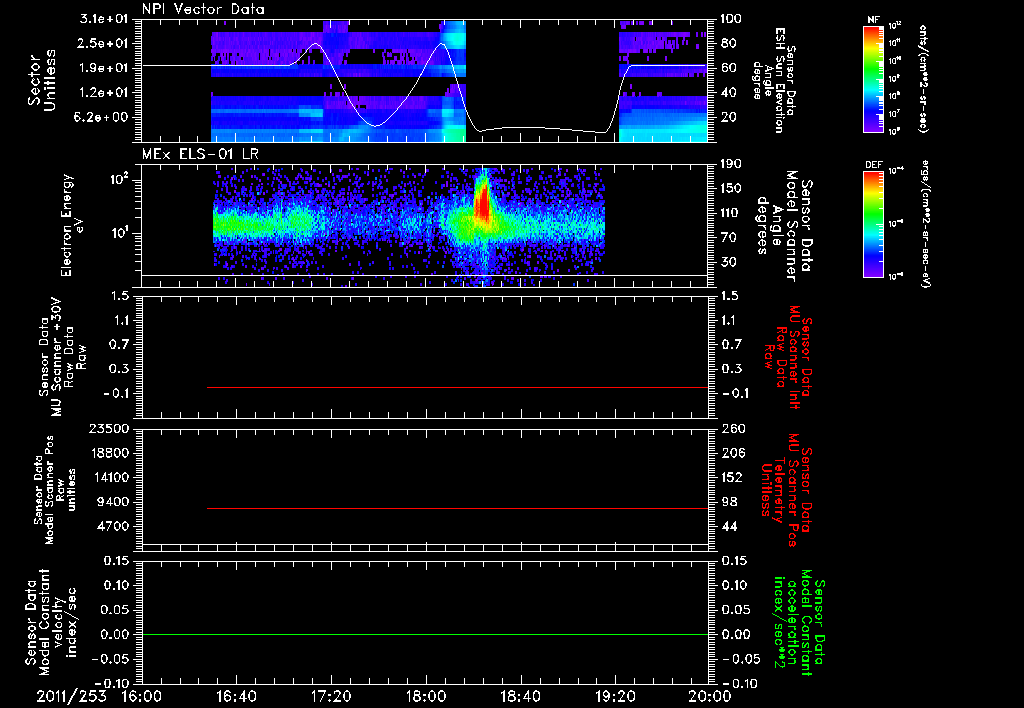The height and width of the screenshot is (708, 1024).
Task: Click the '44' telemetry tick value
Action: [728, 526]
